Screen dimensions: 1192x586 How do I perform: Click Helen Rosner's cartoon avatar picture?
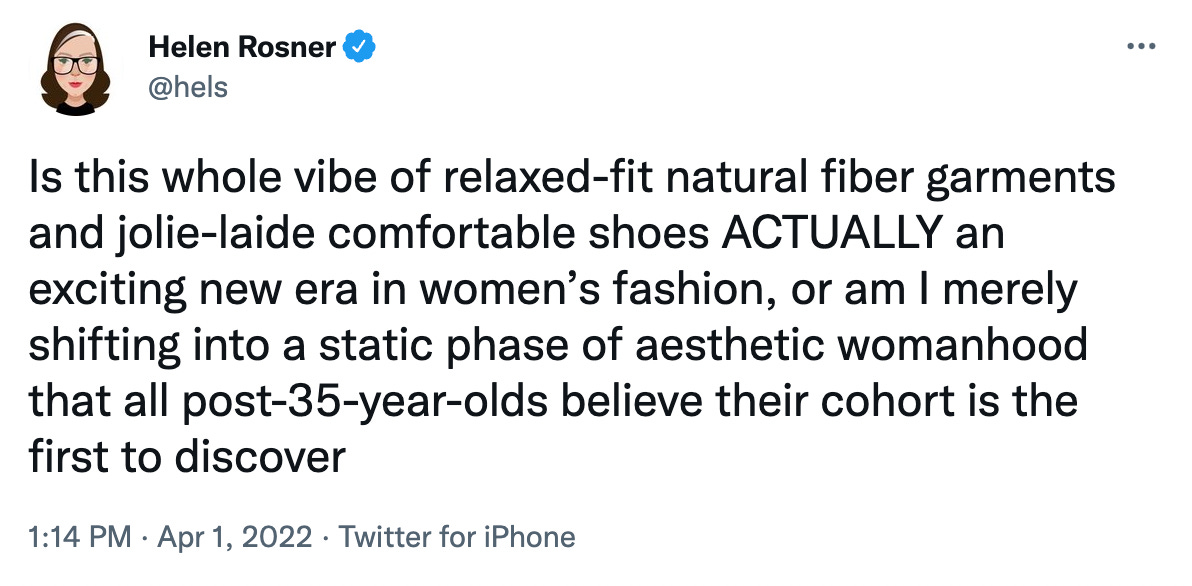tap(75, 69)
